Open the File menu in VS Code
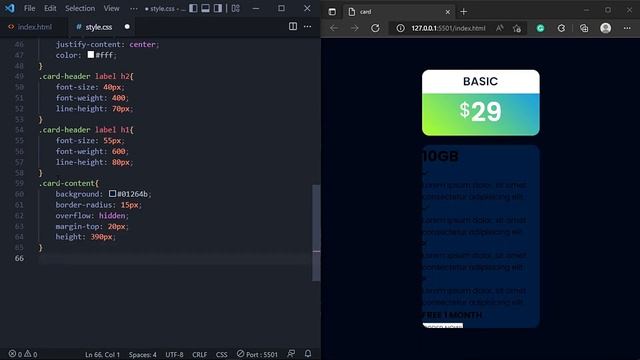The image size is (640, 360). pyautogui.click(x=29, y=8)
